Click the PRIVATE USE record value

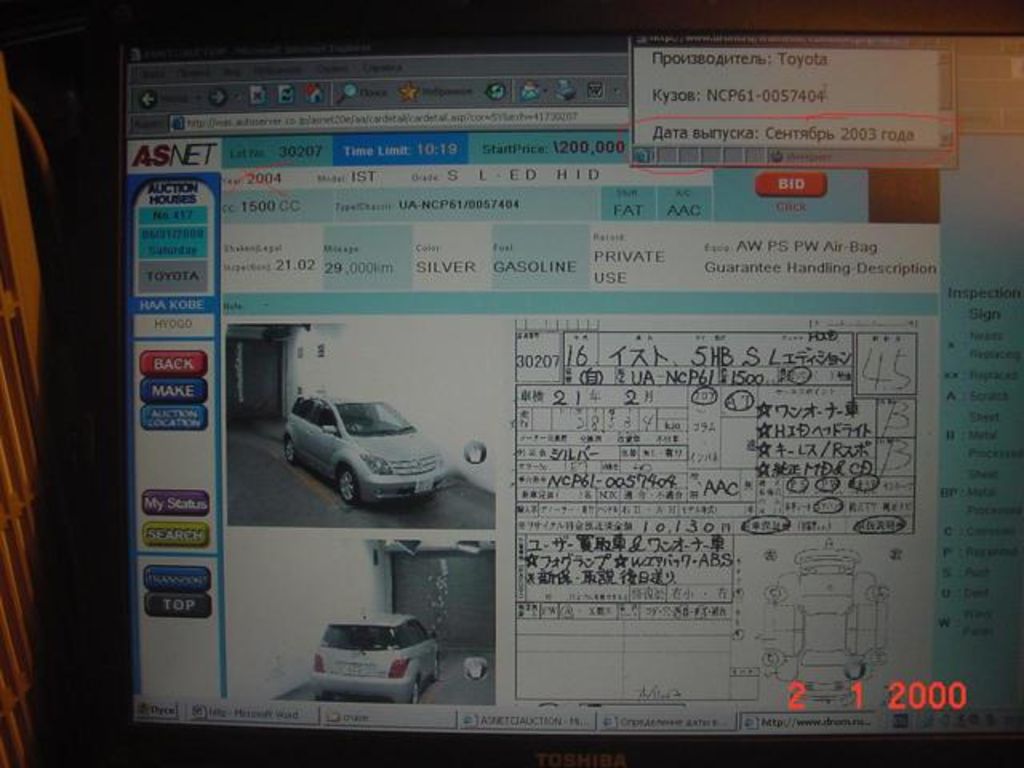628,266
